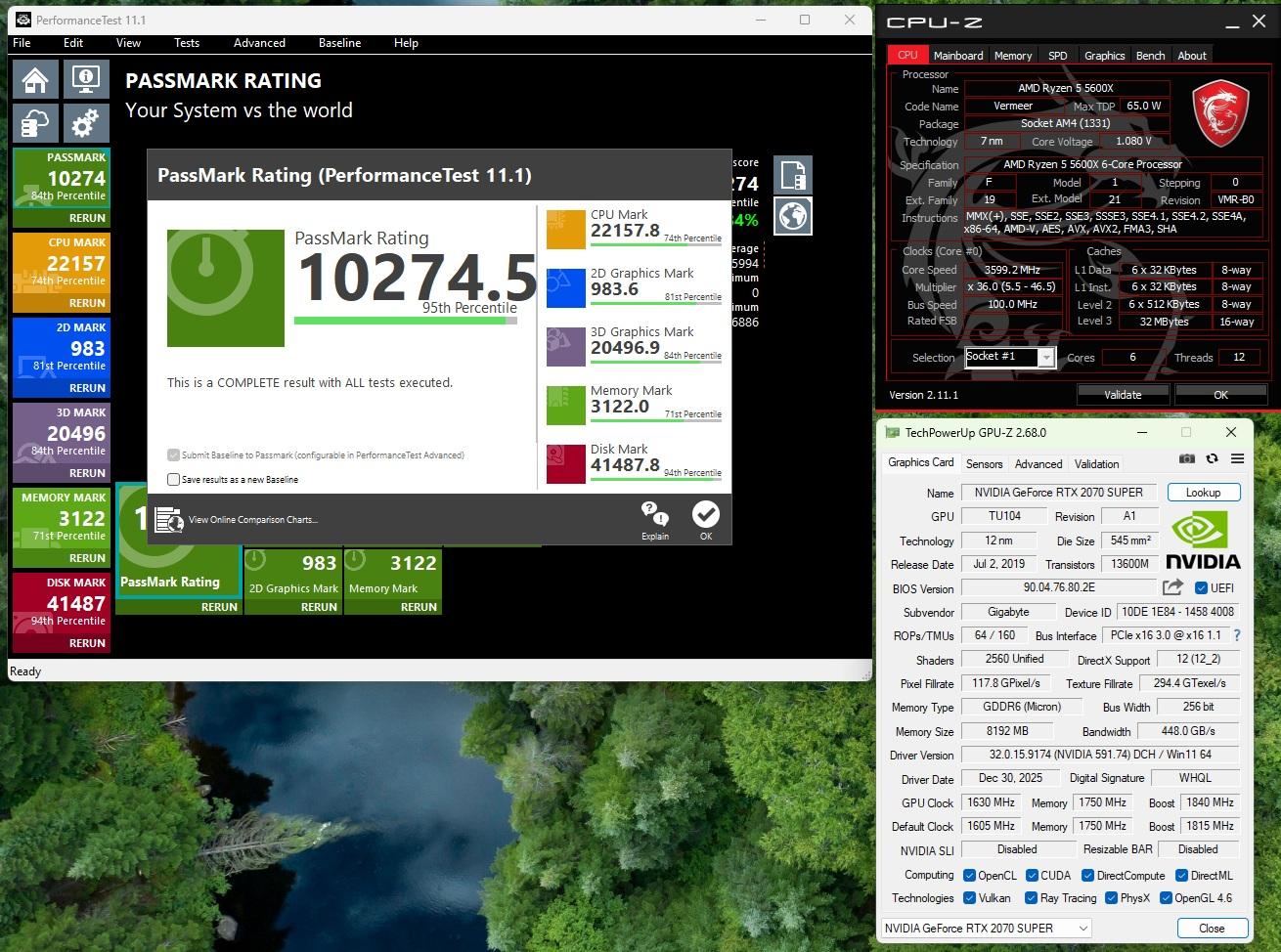Click the PassMark Rating percentile progress bar
1281x952 pixels.
[x=406, y=321]
